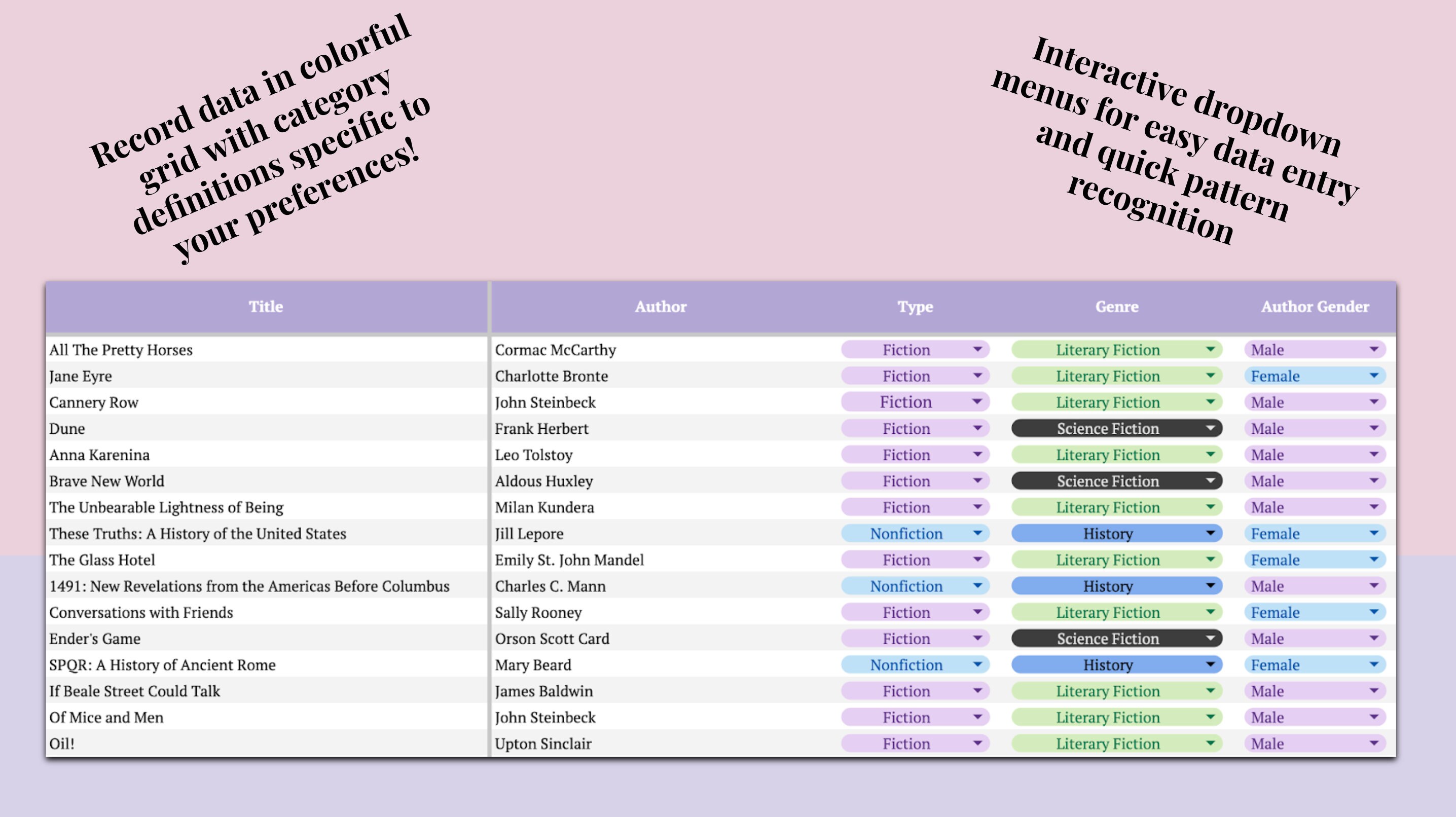Select the 'Cannery Row' title cell

(266, 402)
